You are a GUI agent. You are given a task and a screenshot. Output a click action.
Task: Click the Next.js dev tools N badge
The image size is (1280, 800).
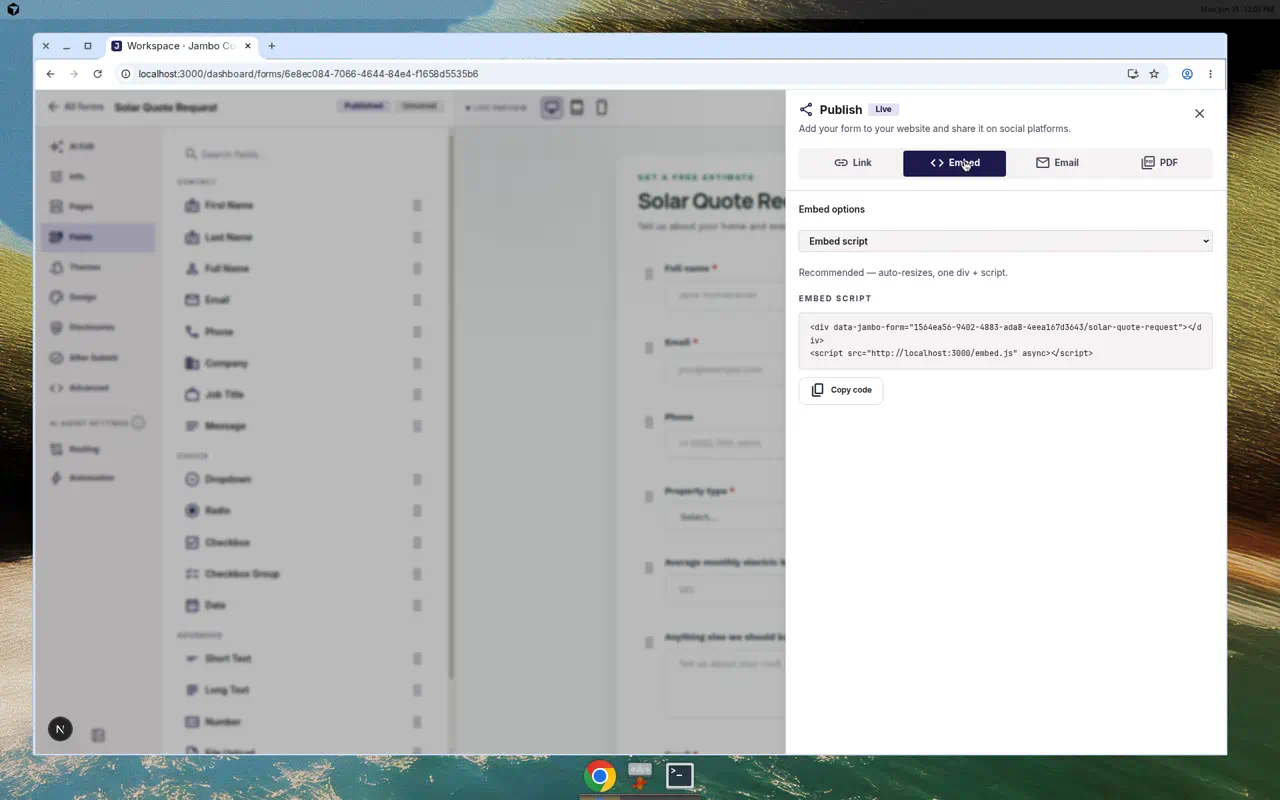point(60,729)
